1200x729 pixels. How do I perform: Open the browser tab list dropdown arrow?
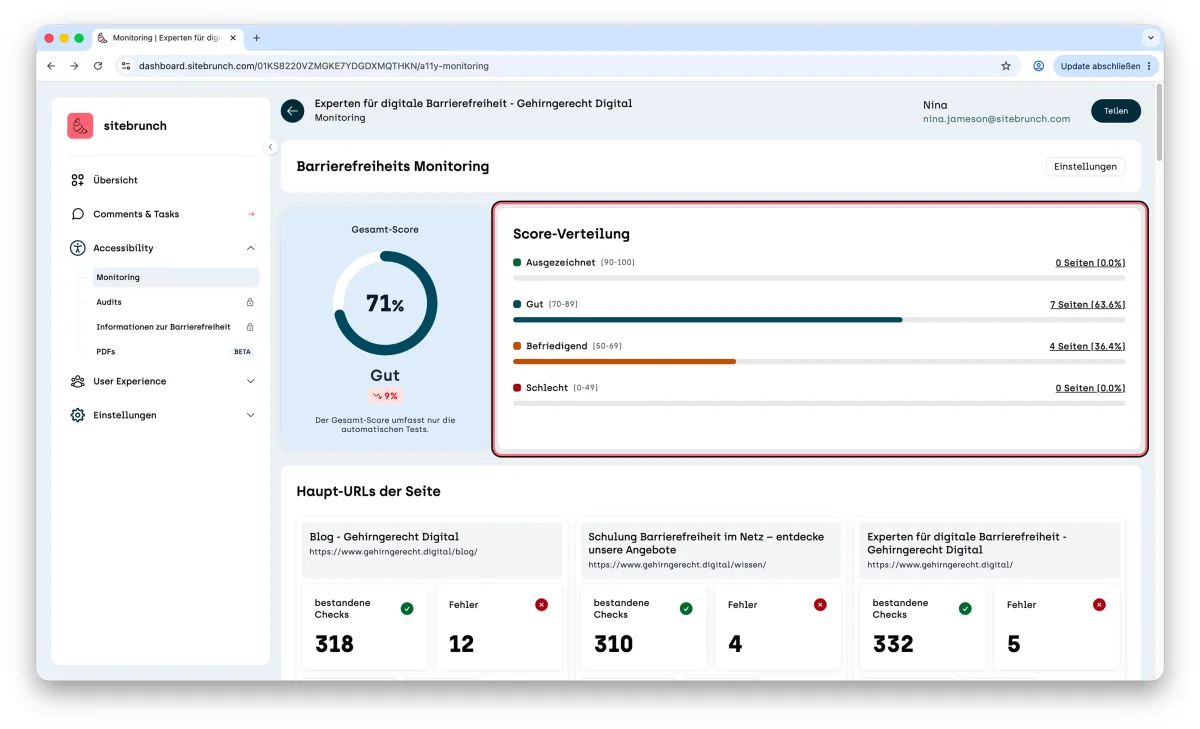tap(1149, 38)
